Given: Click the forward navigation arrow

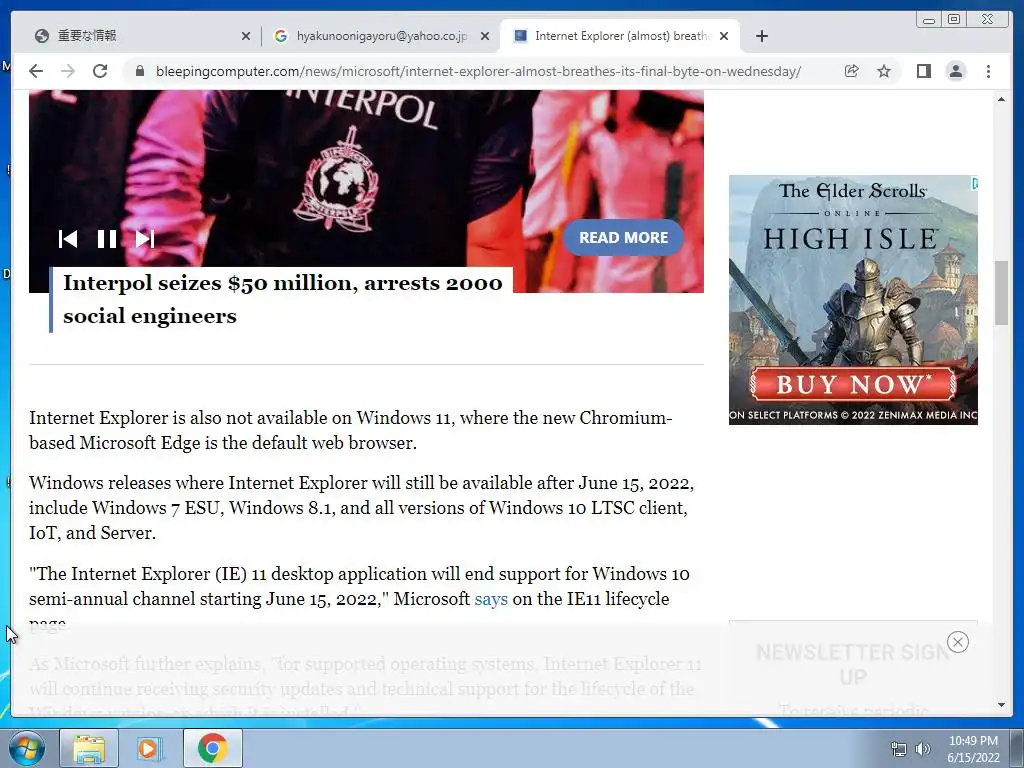Looking at the screenshot, I should 68,71.
